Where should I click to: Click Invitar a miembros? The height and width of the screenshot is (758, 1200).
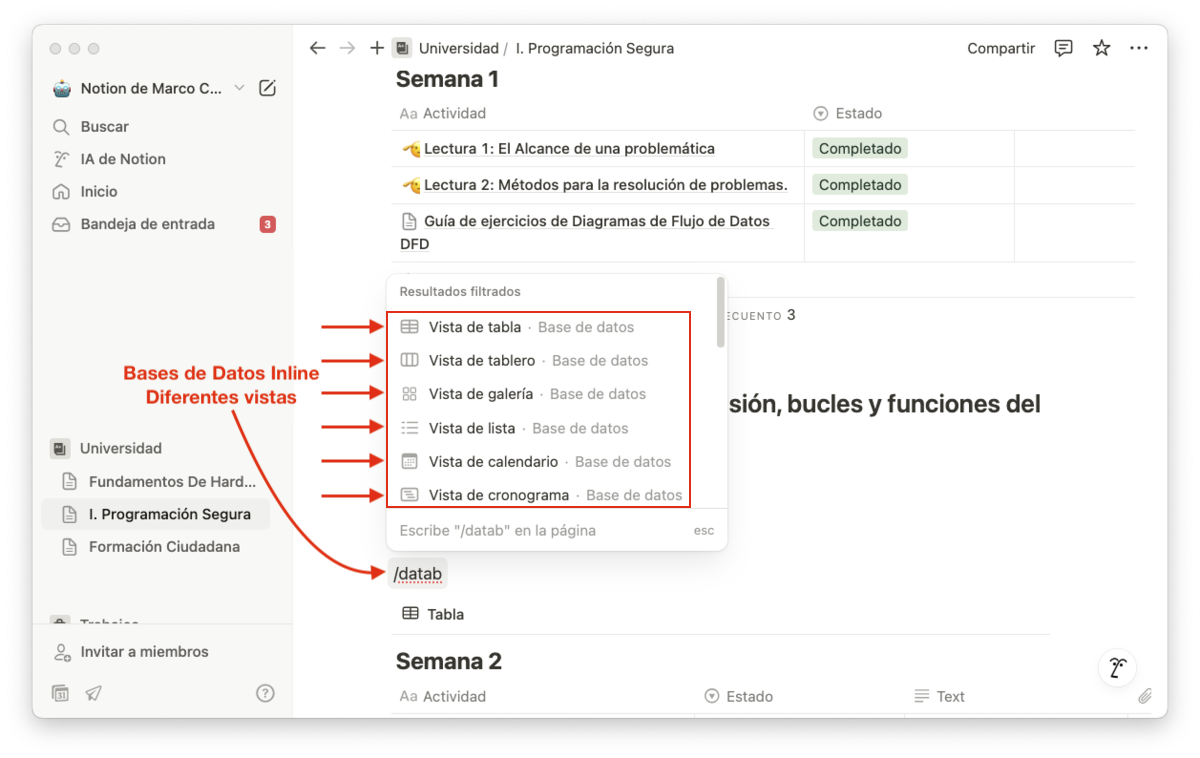144,652
